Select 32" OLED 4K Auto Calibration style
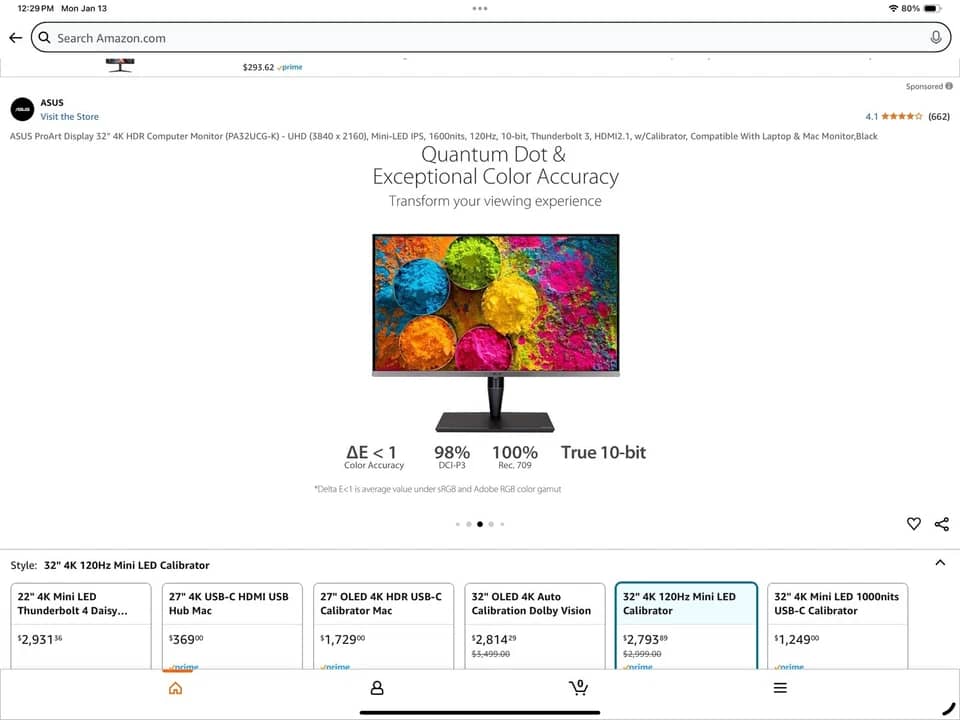 (534, 626)
